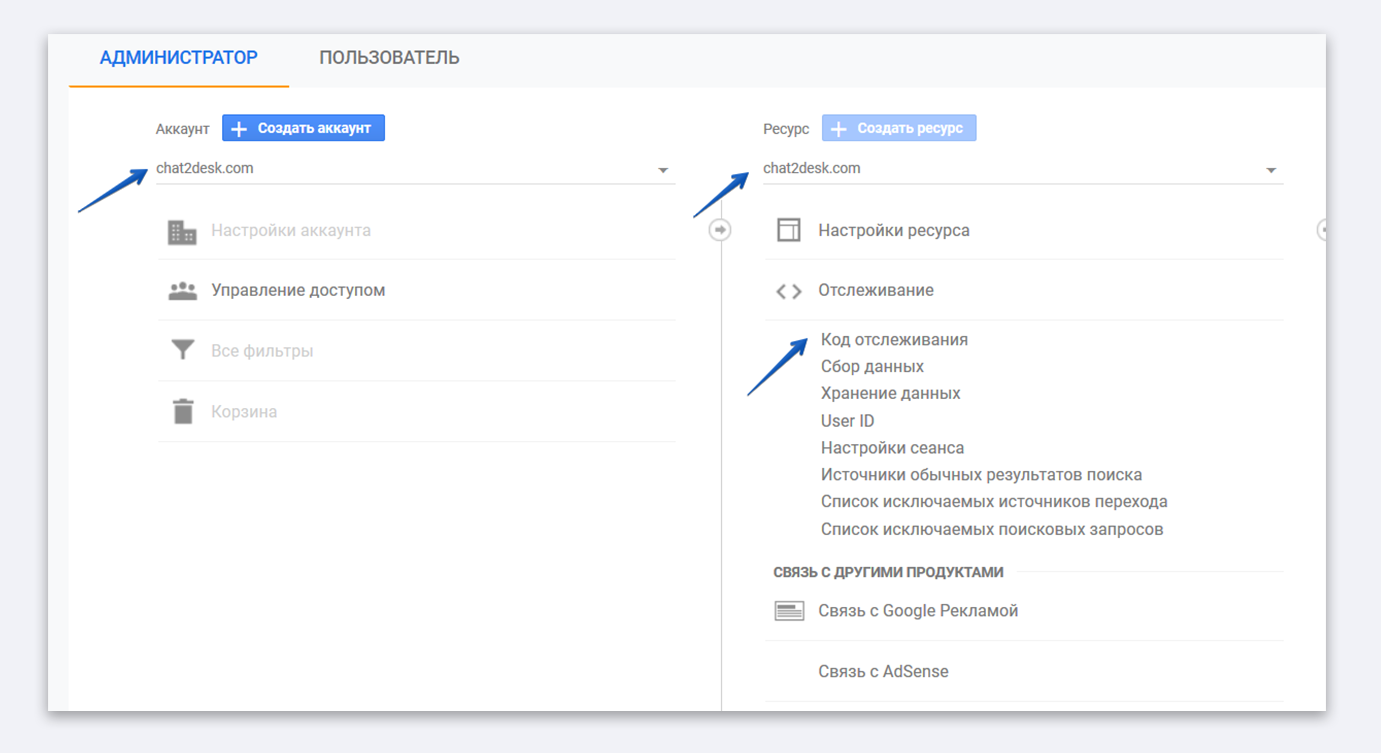Open Сбор данных settings
This screenshot has width=1381, height=753.
pos(872,367)
